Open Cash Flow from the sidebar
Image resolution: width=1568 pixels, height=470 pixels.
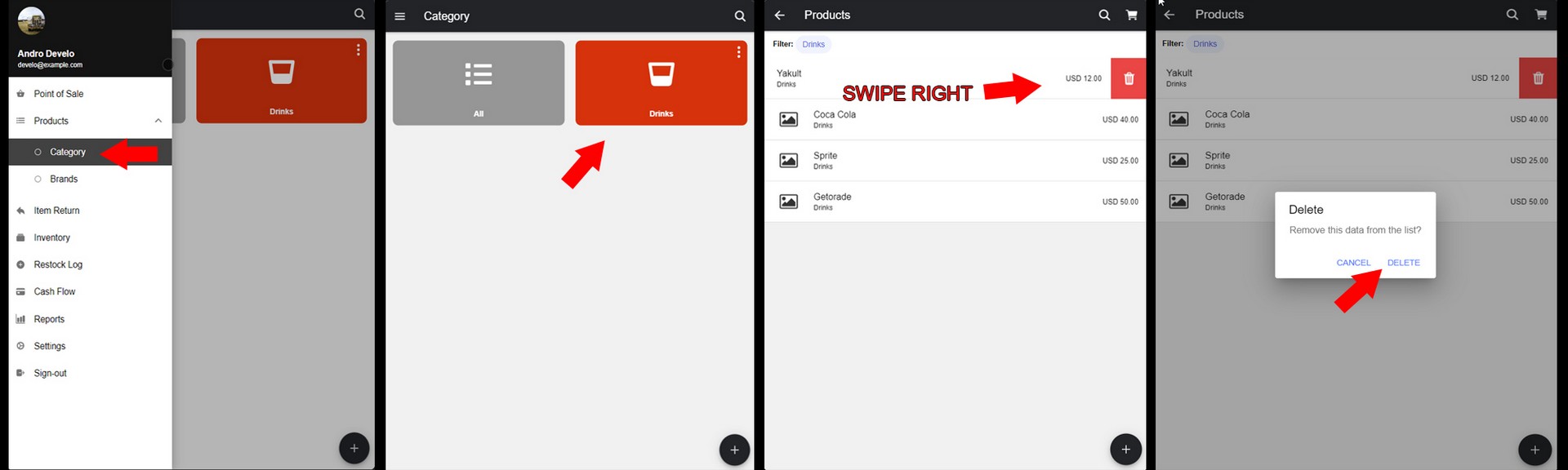tap(54, 291)
